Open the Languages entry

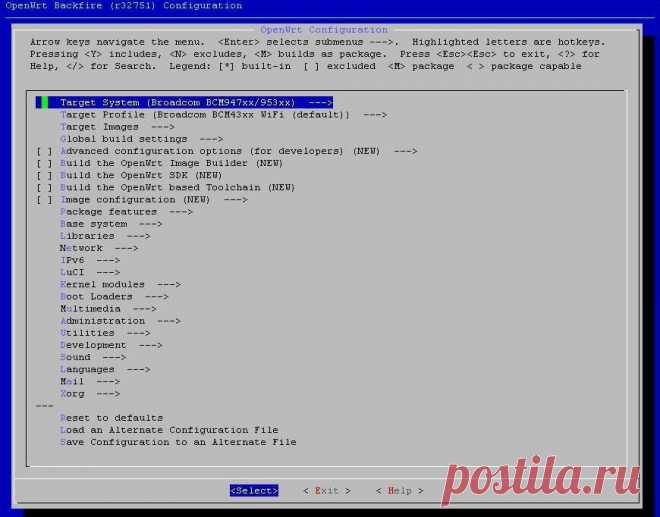(105, 369)
